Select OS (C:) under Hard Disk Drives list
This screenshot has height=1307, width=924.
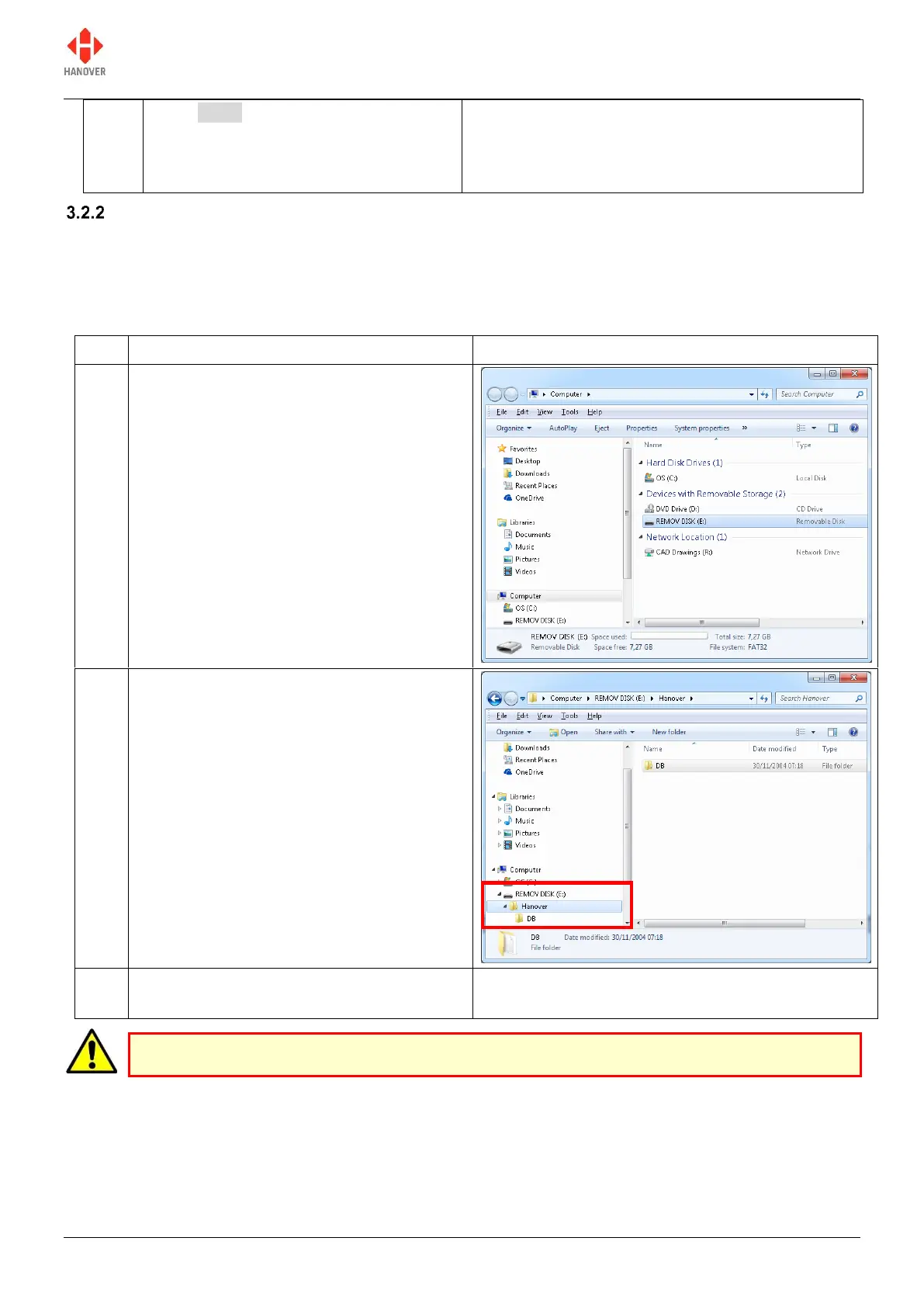[660, 478]
